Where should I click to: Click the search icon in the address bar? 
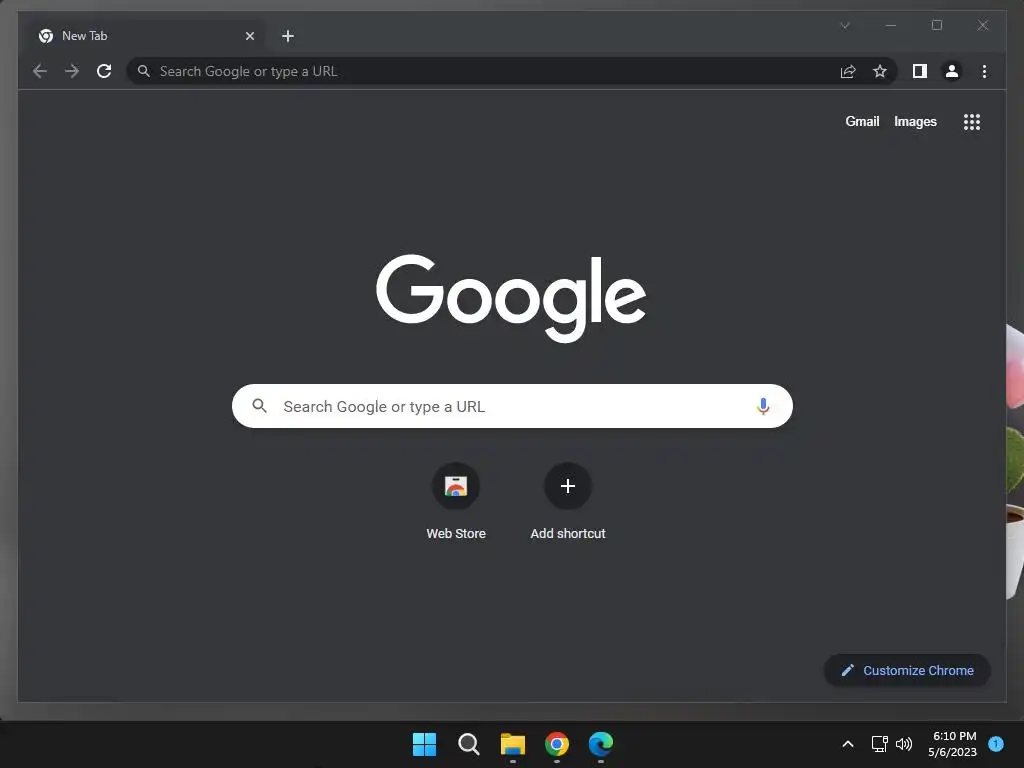click(144, 71)
